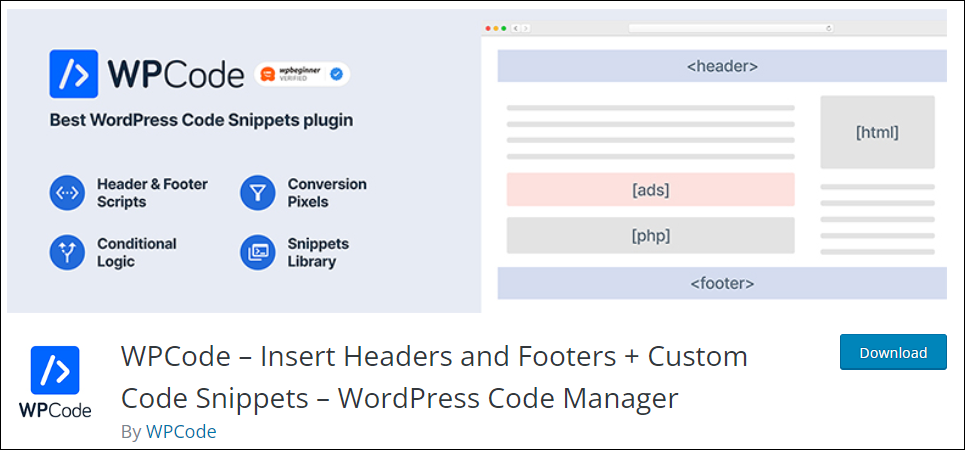
Task: Click the wpbeginner Verified badge
Action: click(302, 74)
